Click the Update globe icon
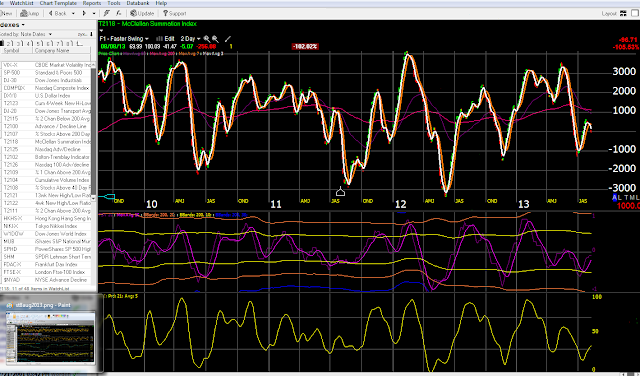 click(133, 13)
